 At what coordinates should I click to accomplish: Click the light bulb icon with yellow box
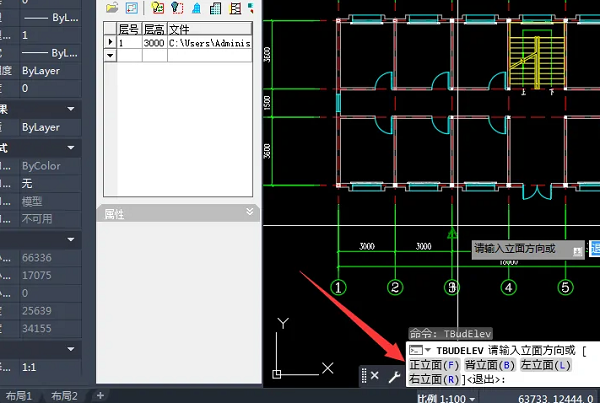point(158,8)
